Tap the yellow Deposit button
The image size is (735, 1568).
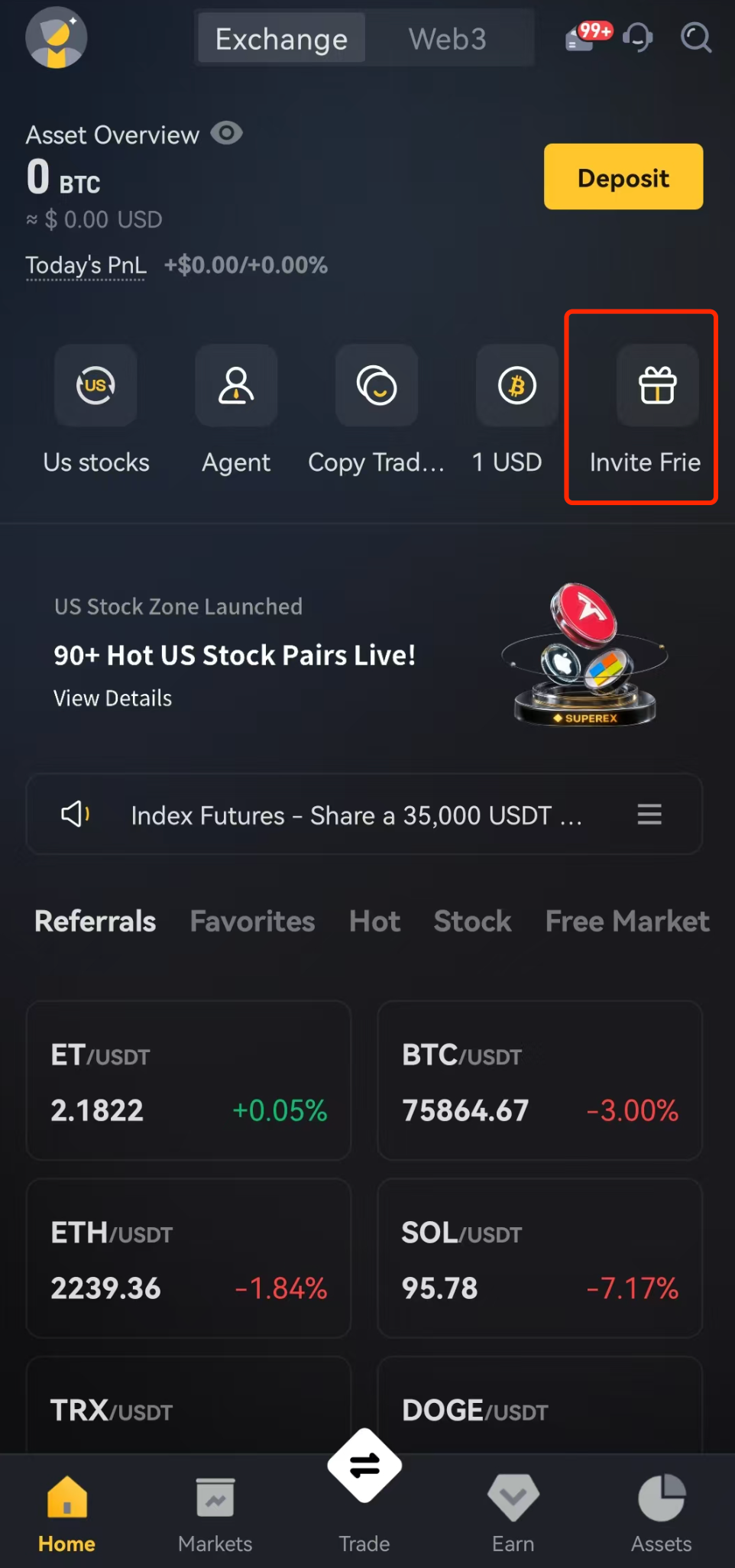(623, 177)
